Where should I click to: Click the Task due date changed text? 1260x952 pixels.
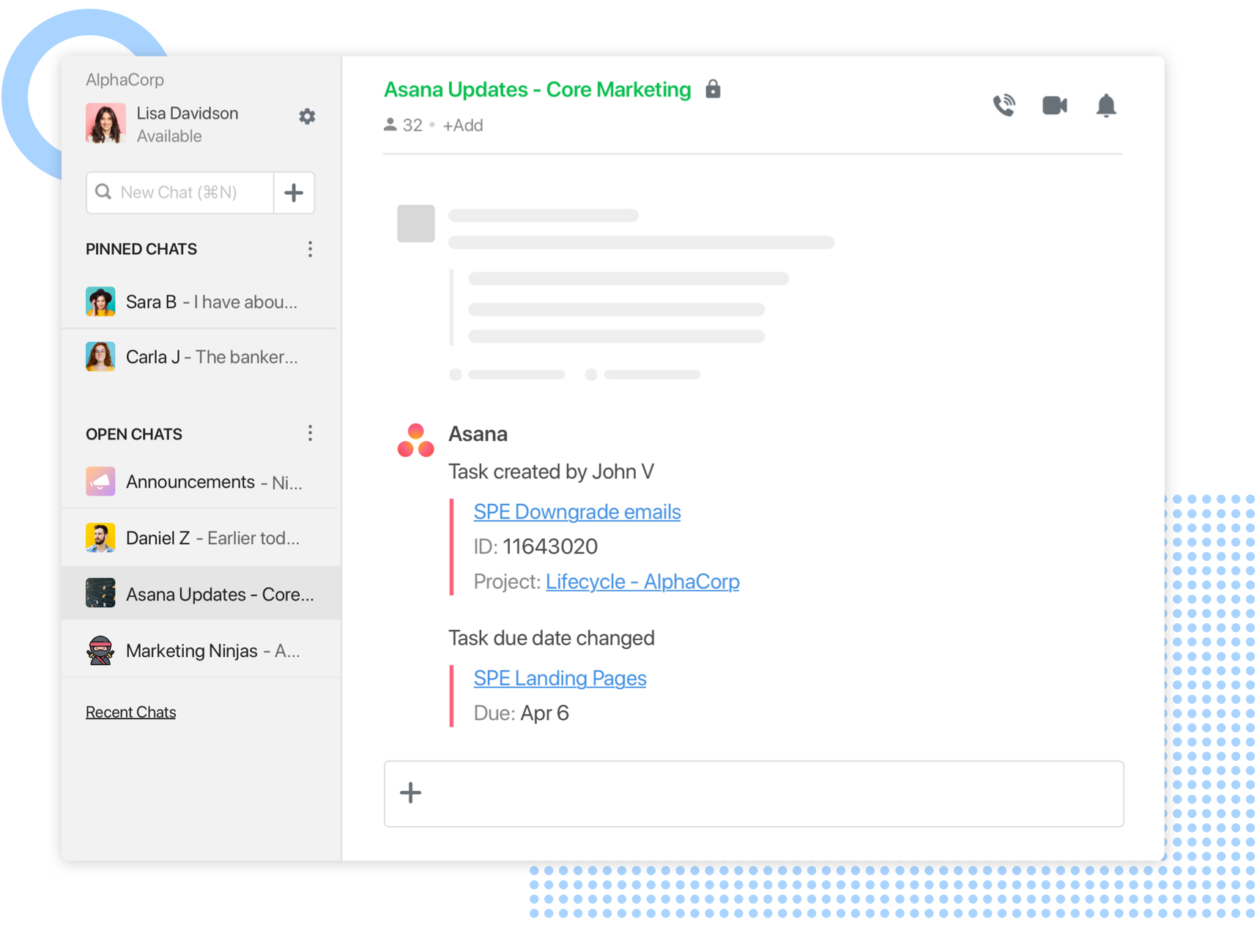[x=552, y=638]
